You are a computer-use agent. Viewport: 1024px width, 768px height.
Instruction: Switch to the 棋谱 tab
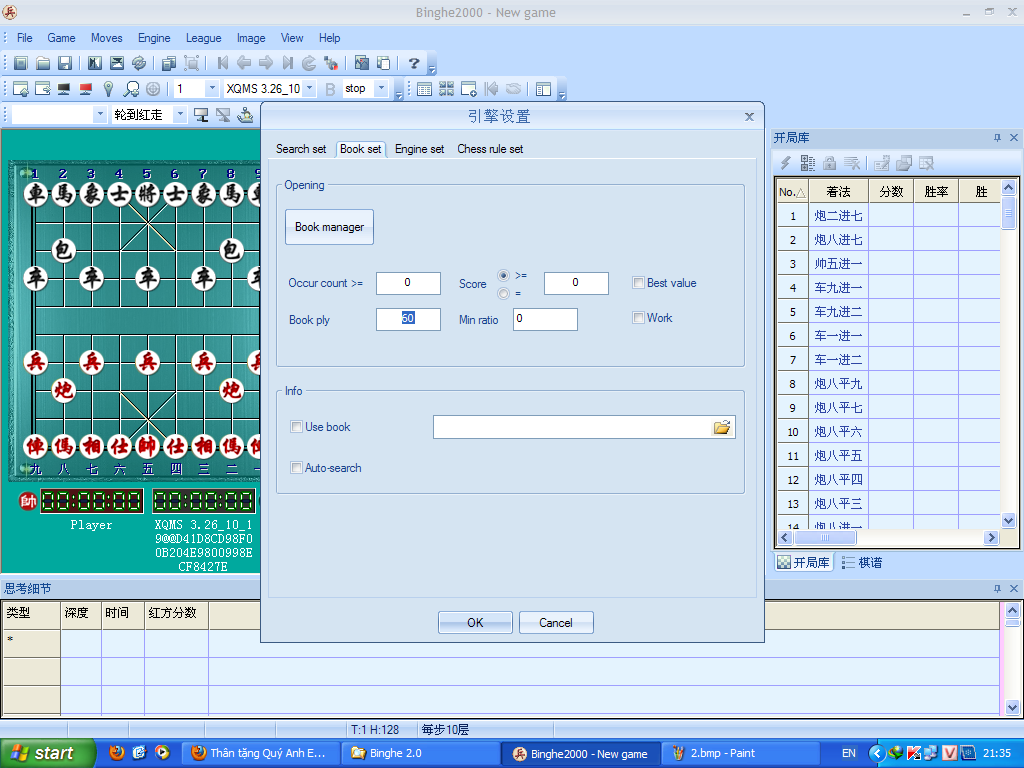click(x=862, y=562)
